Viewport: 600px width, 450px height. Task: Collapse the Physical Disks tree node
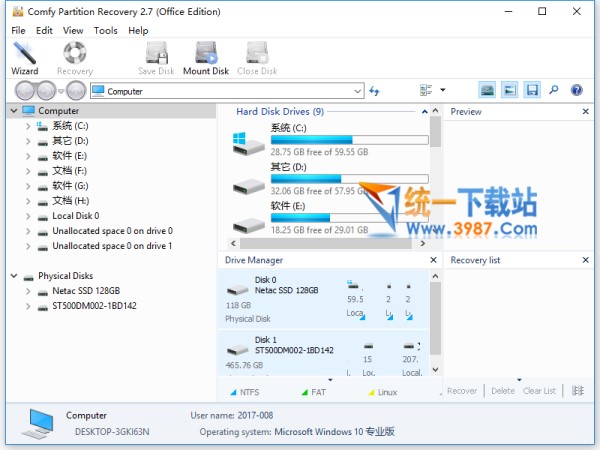pos(14,276)
